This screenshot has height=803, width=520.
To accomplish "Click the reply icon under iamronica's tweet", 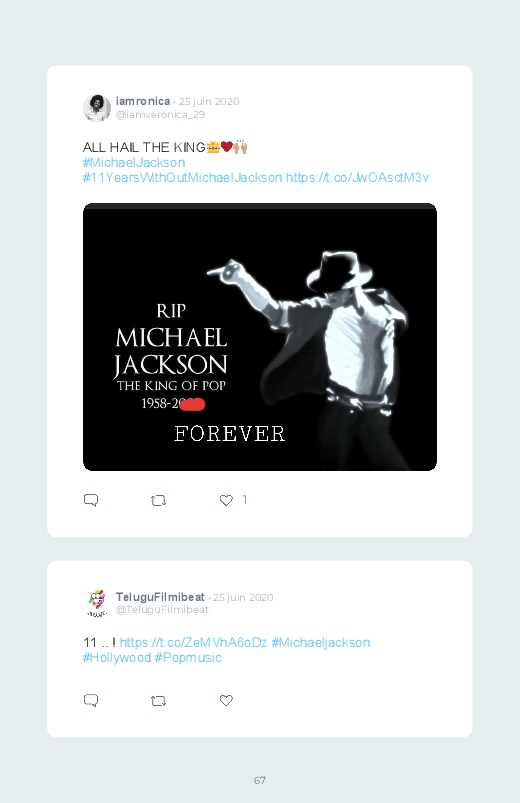I will pos(91,500).
